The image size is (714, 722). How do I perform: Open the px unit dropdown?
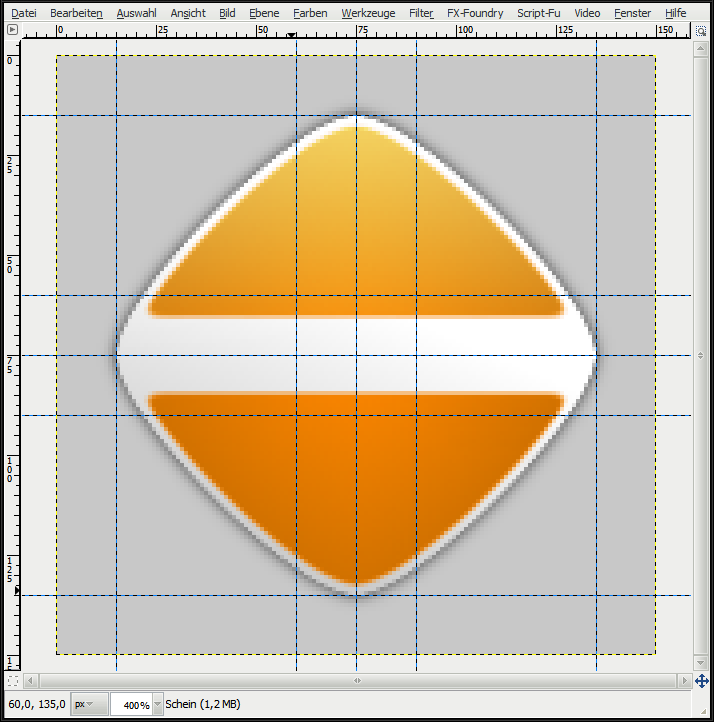pos(89,704)
